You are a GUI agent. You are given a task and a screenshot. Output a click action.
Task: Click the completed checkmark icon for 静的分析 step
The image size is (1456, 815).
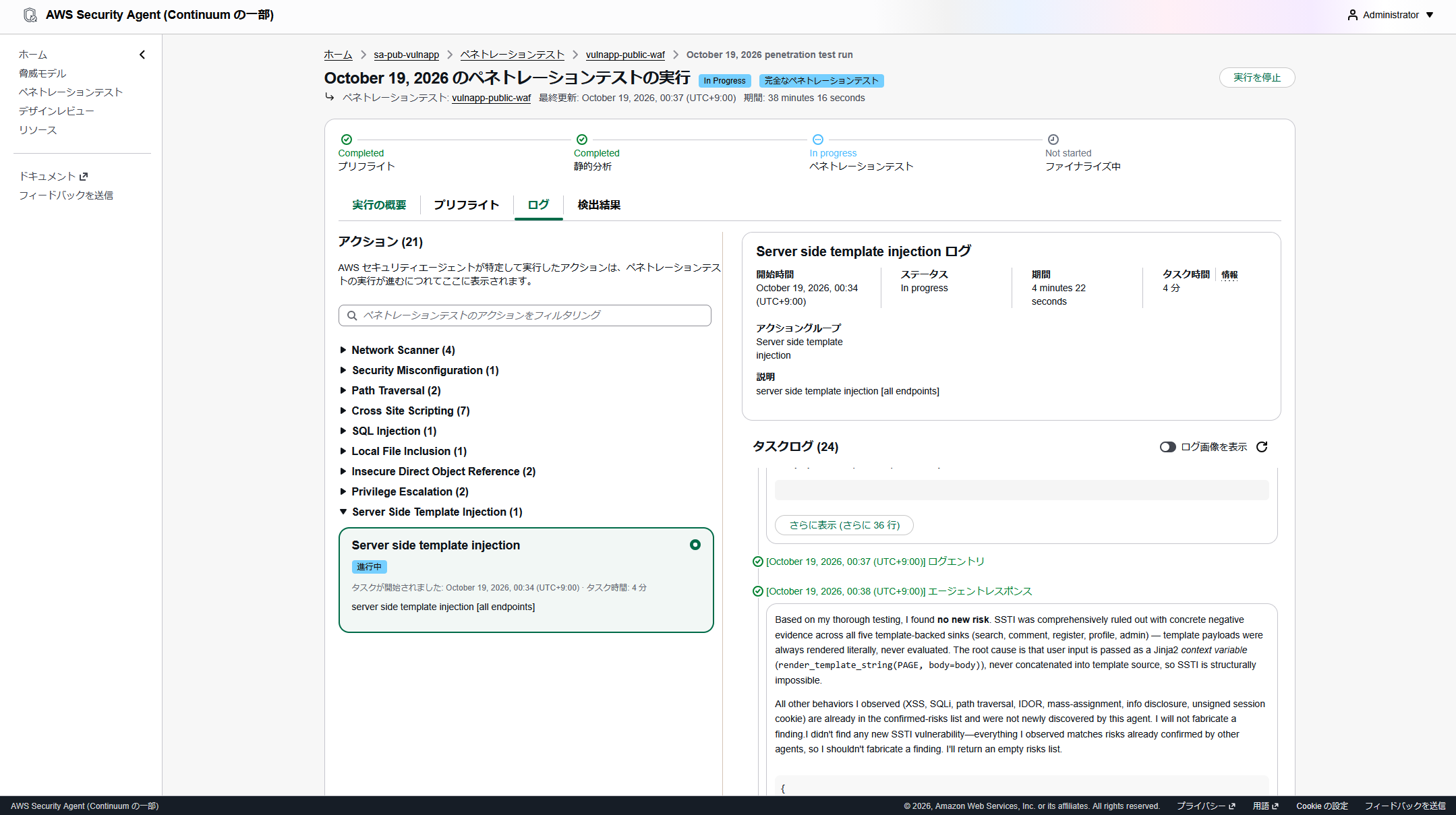click(x=582, y=140)
